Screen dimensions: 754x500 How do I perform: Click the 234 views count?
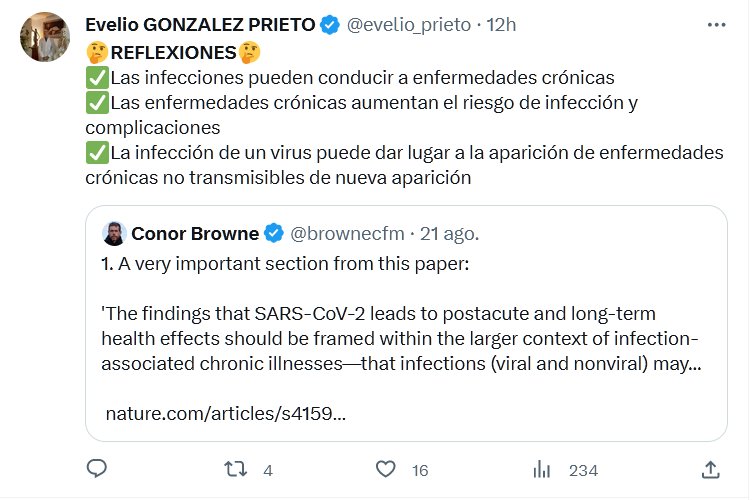[x=583, y=470]
